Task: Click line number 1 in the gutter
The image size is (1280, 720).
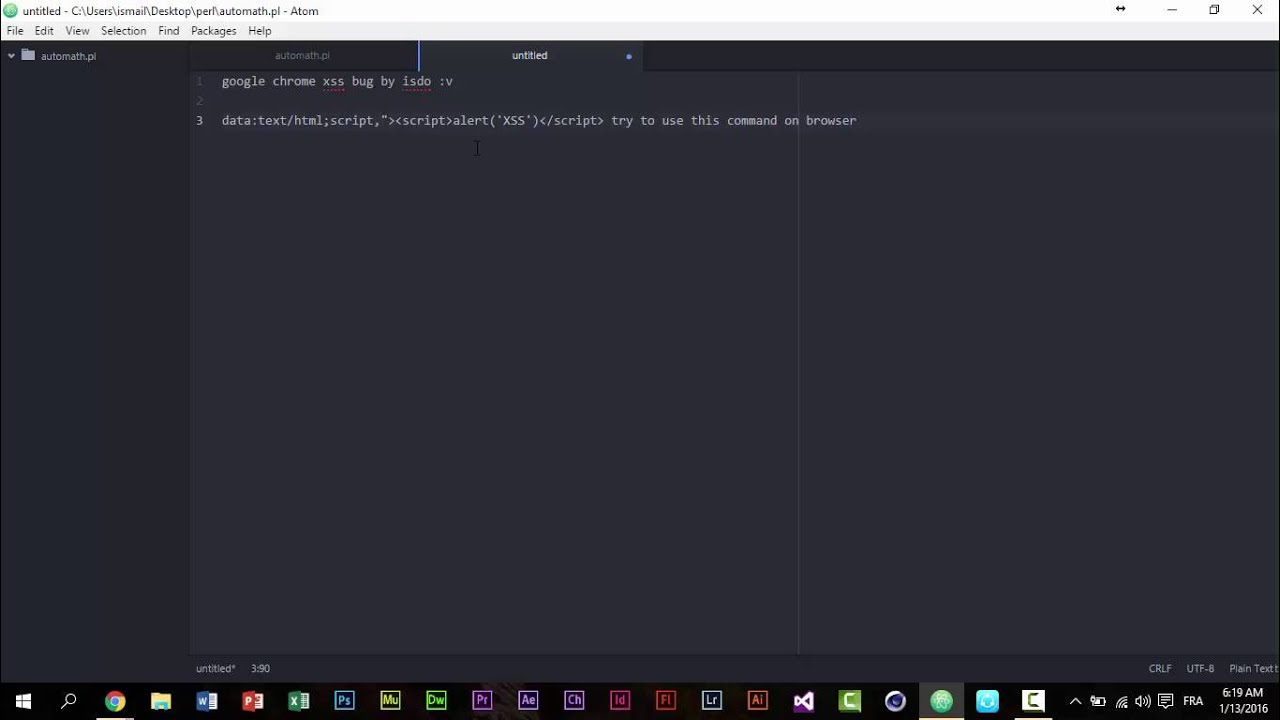Action: pyautogui.click(x=199, y=81)
